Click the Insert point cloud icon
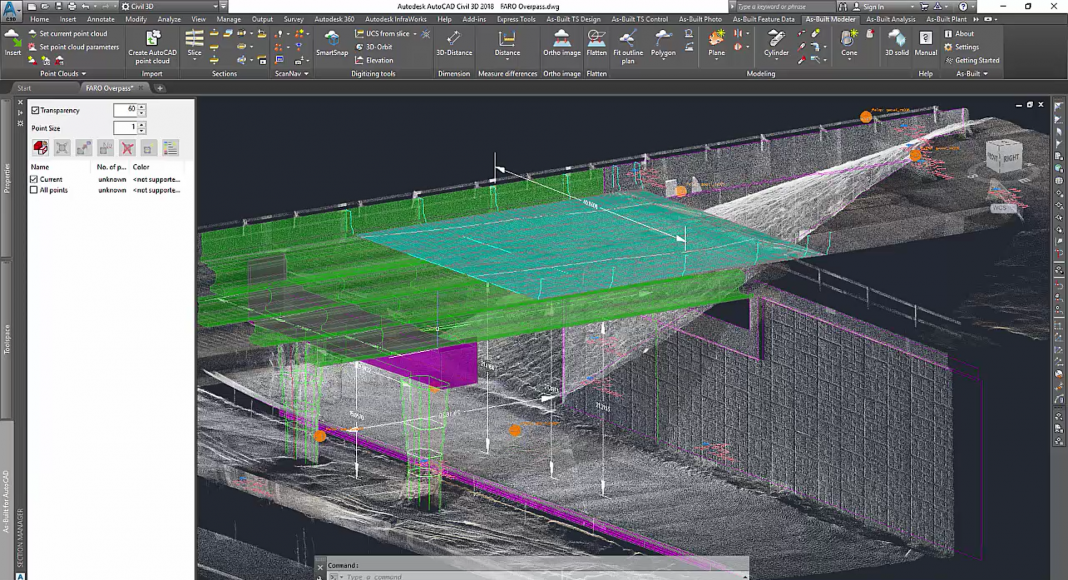 [x=12, y=40]
